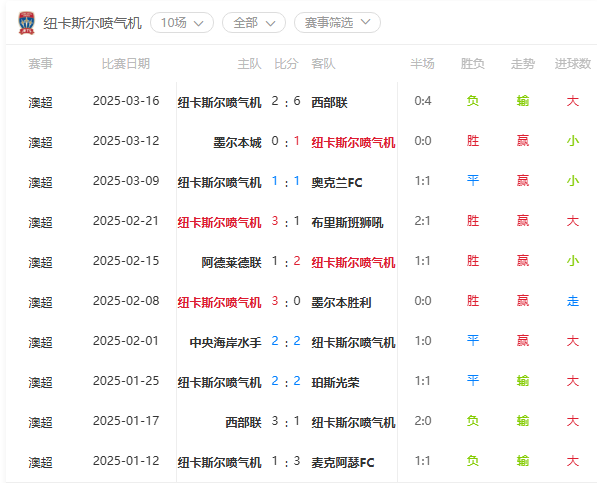Screen dimensions: 597x483
Task: Open 阿德莱德联 team link
Action: 231,263
